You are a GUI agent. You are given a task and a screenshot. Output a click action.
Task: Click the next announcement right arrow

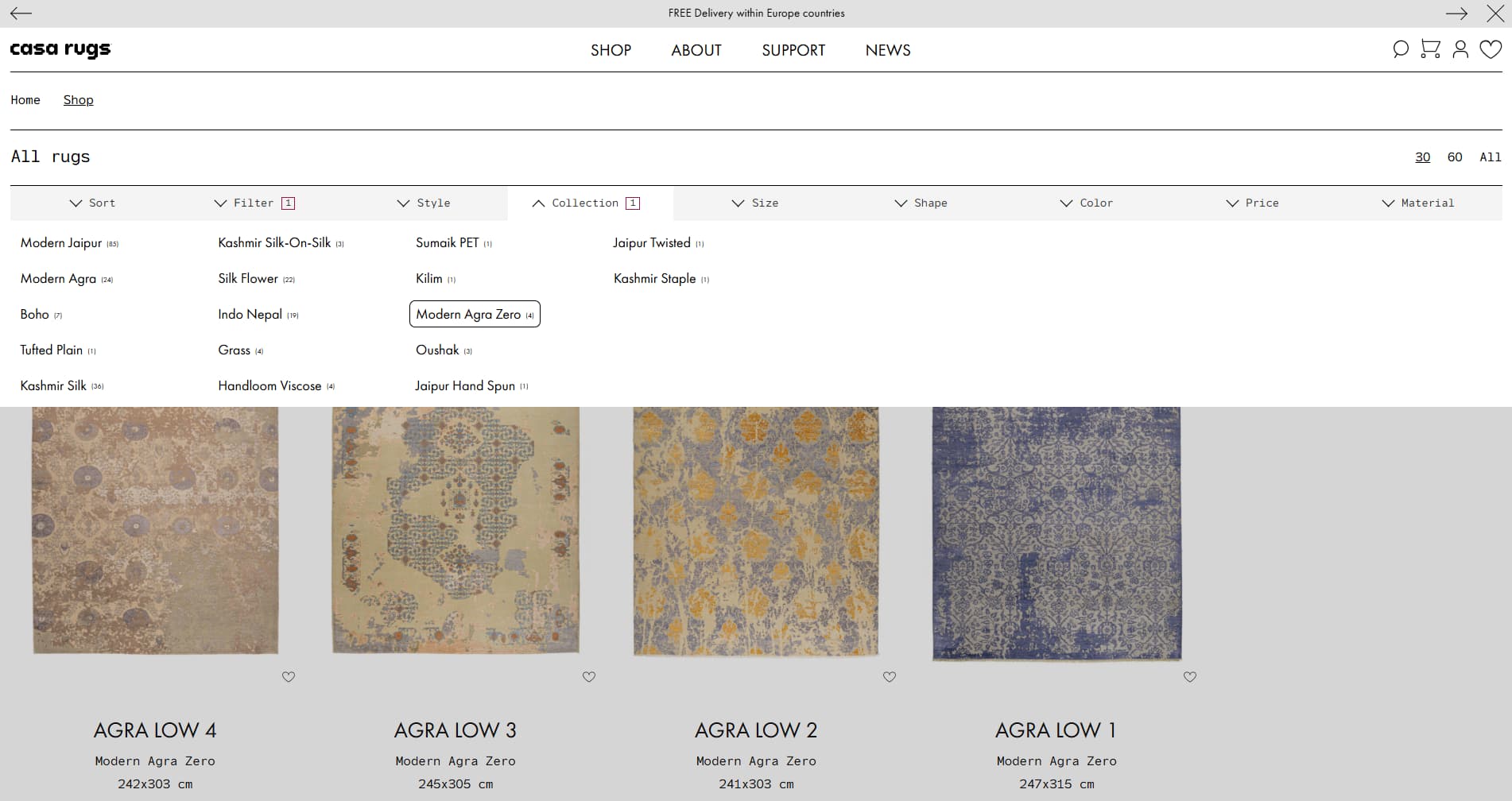click(1456, 14)
